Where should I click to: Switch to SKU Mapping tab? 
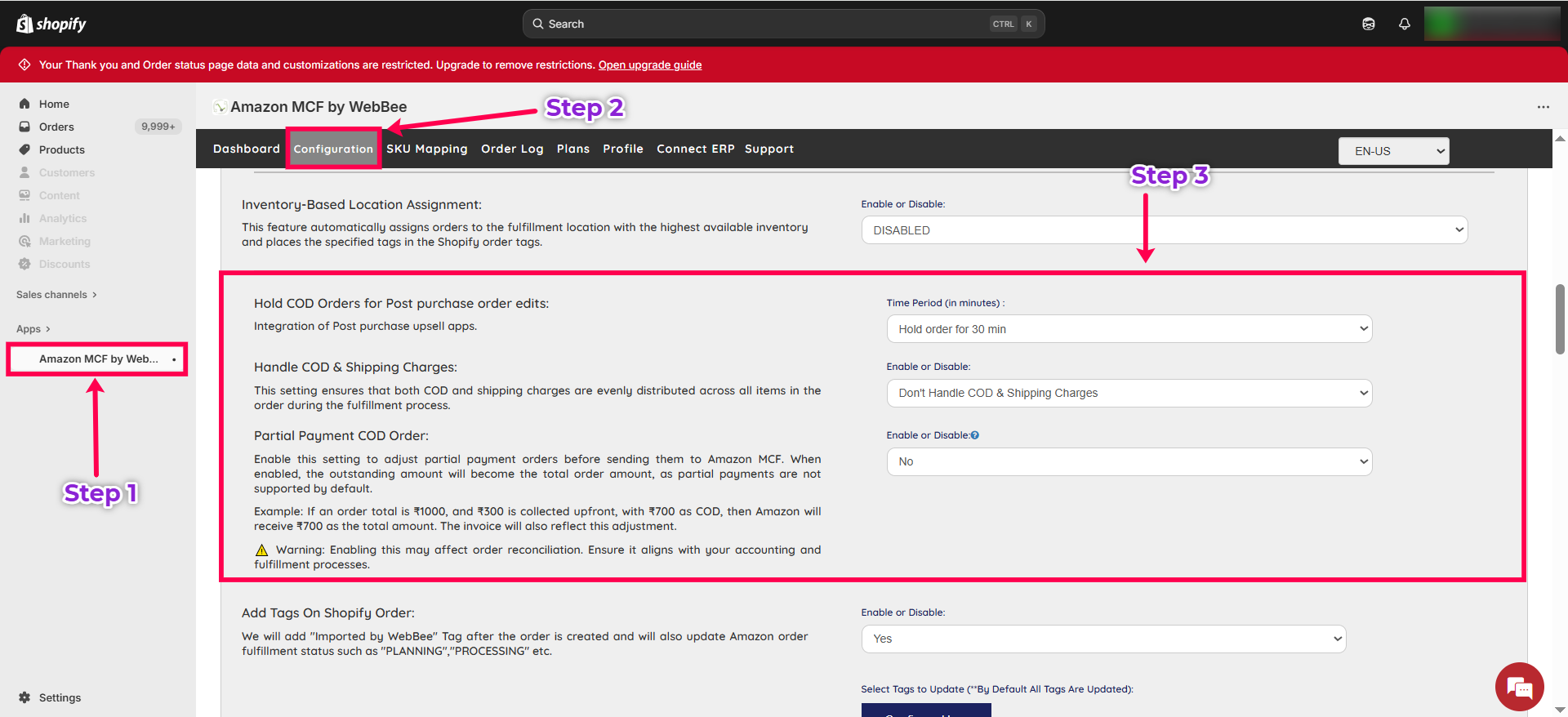[x=426, y=149]
